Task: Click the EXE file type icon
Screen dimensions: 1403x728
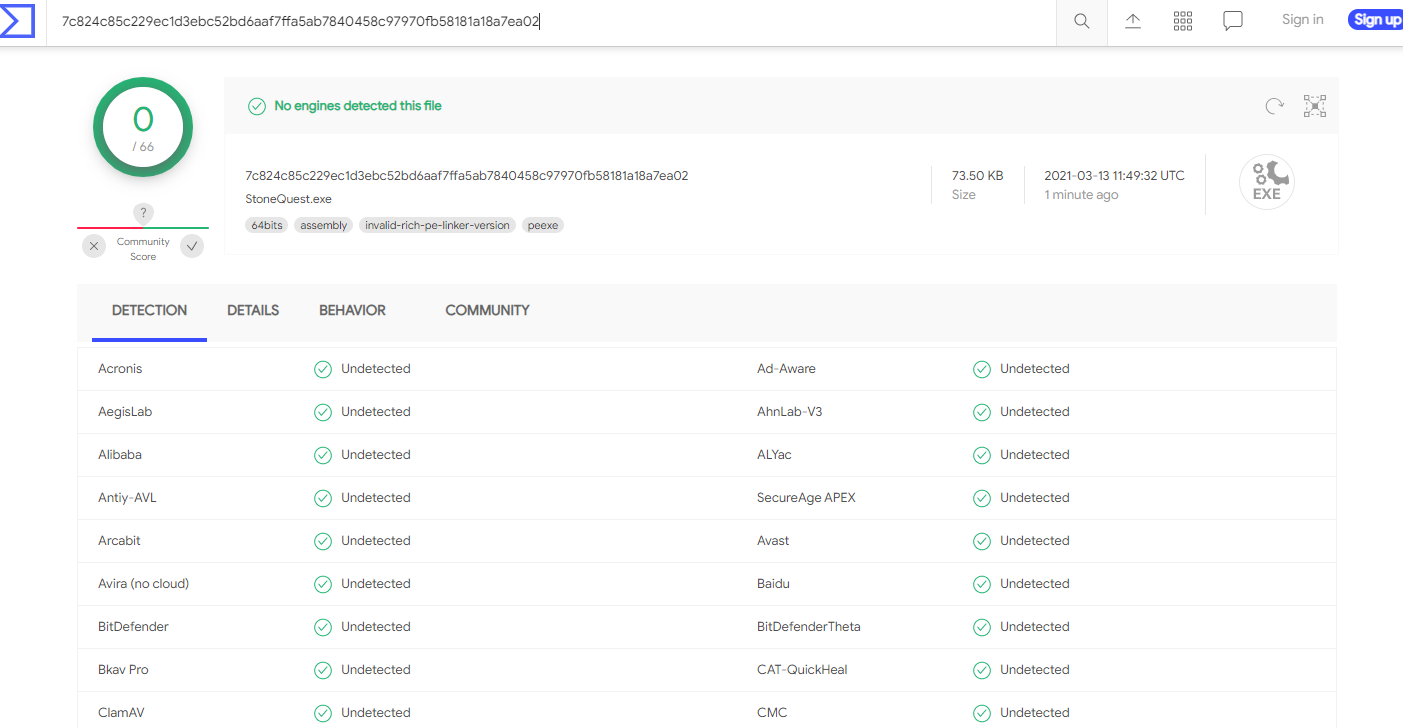Action: pos(1266,183)
